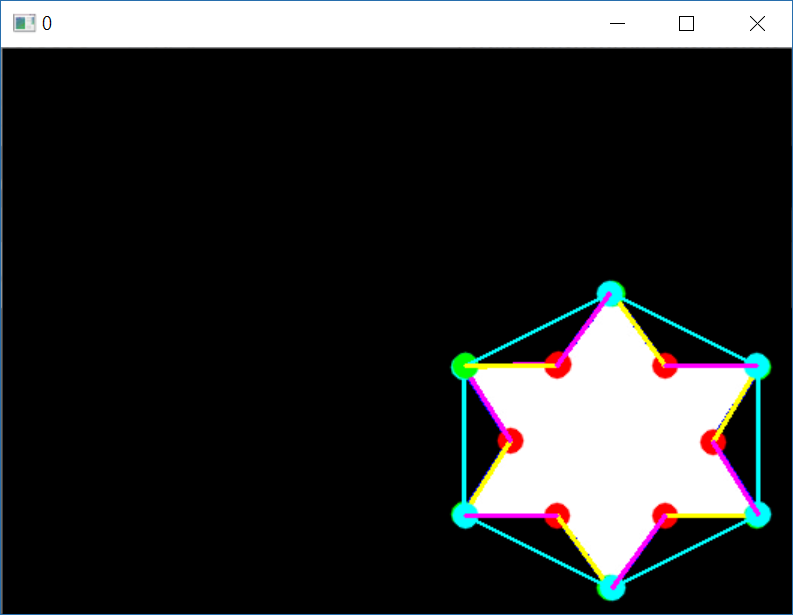This screenshot has width=793, height=615.
Task: Click the lower-left cyan vertex dot
Action: click(x=464, y=515)
